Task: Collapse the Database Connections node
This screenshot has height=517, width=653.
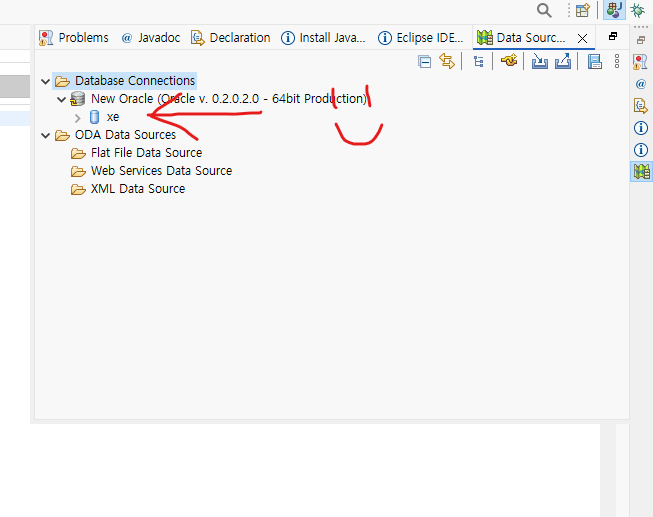Action: 45,81
